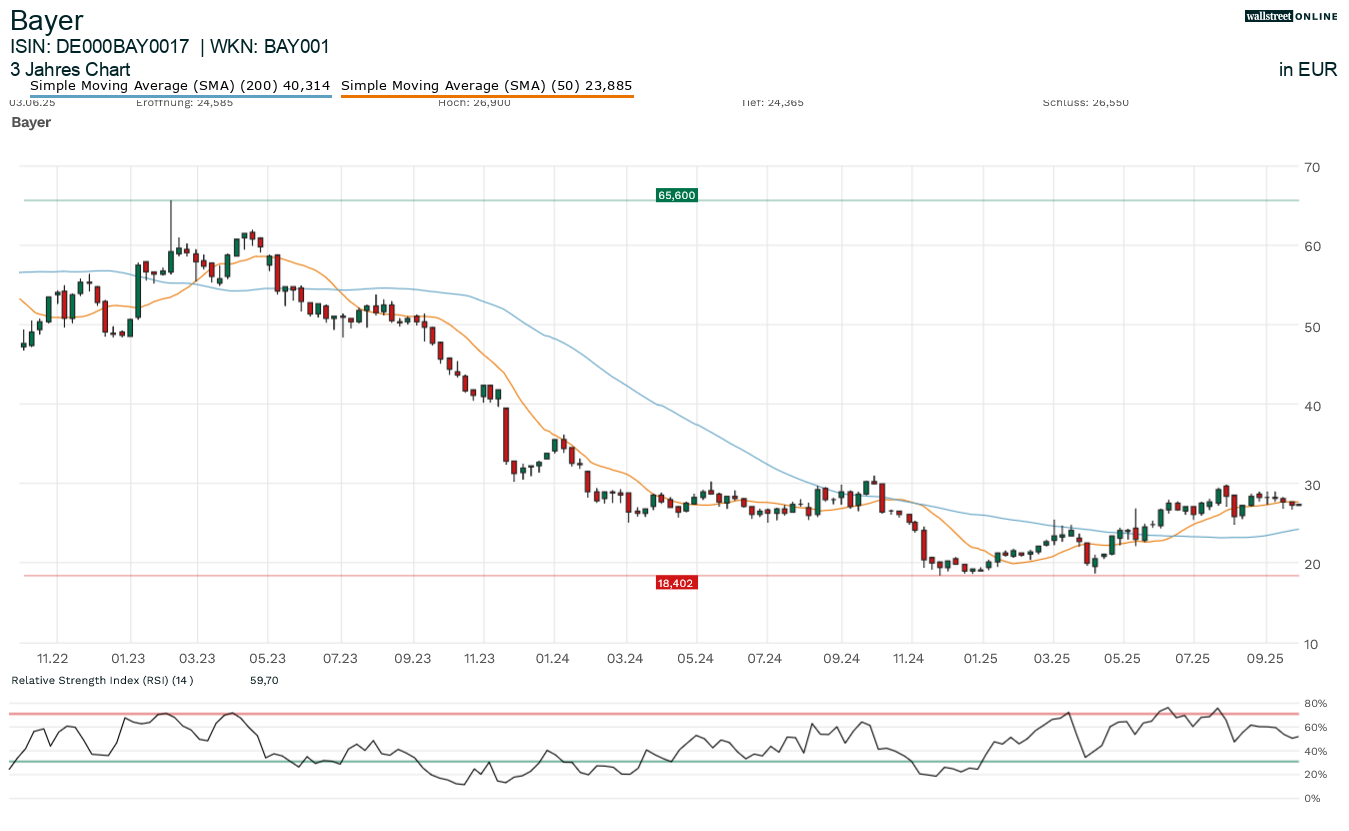Click the 03.25 date axis label
This screenshot has height=831, width=1349.
point(1052,658)
